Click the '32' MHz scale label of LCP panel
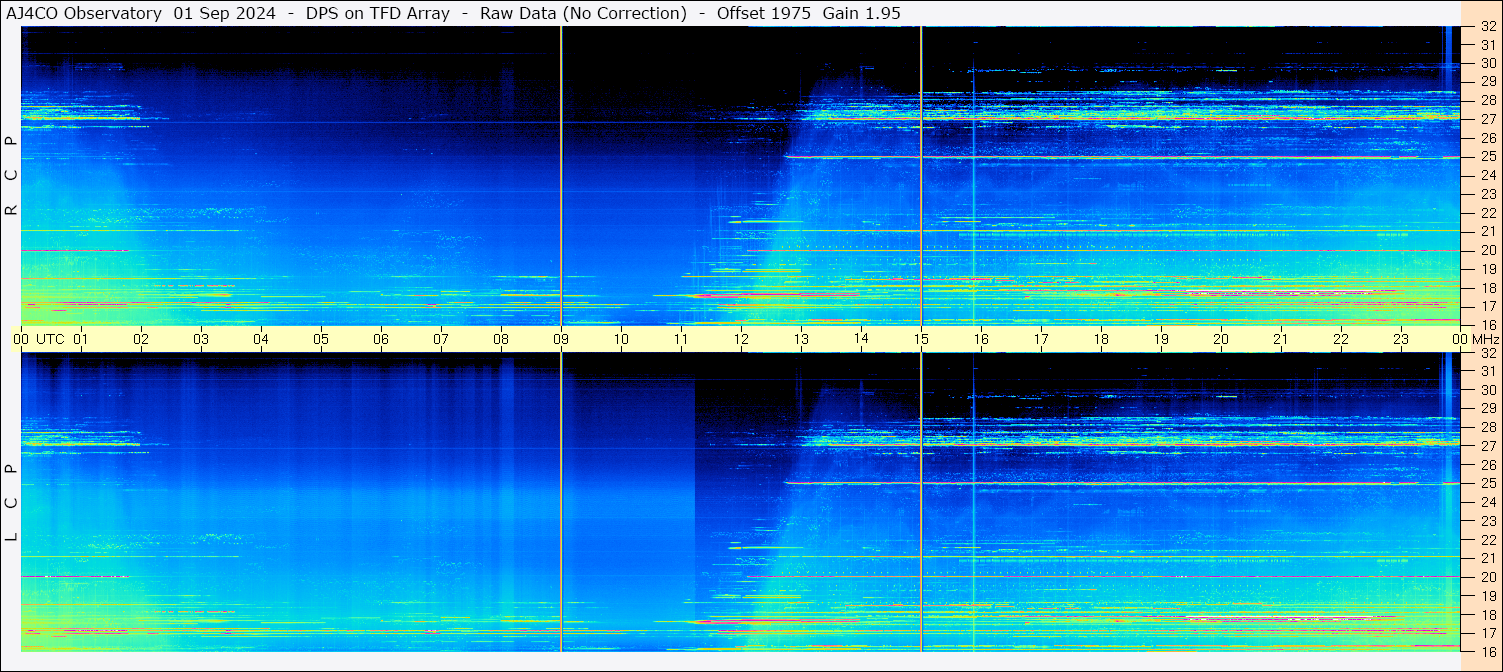 point(1488,353)
